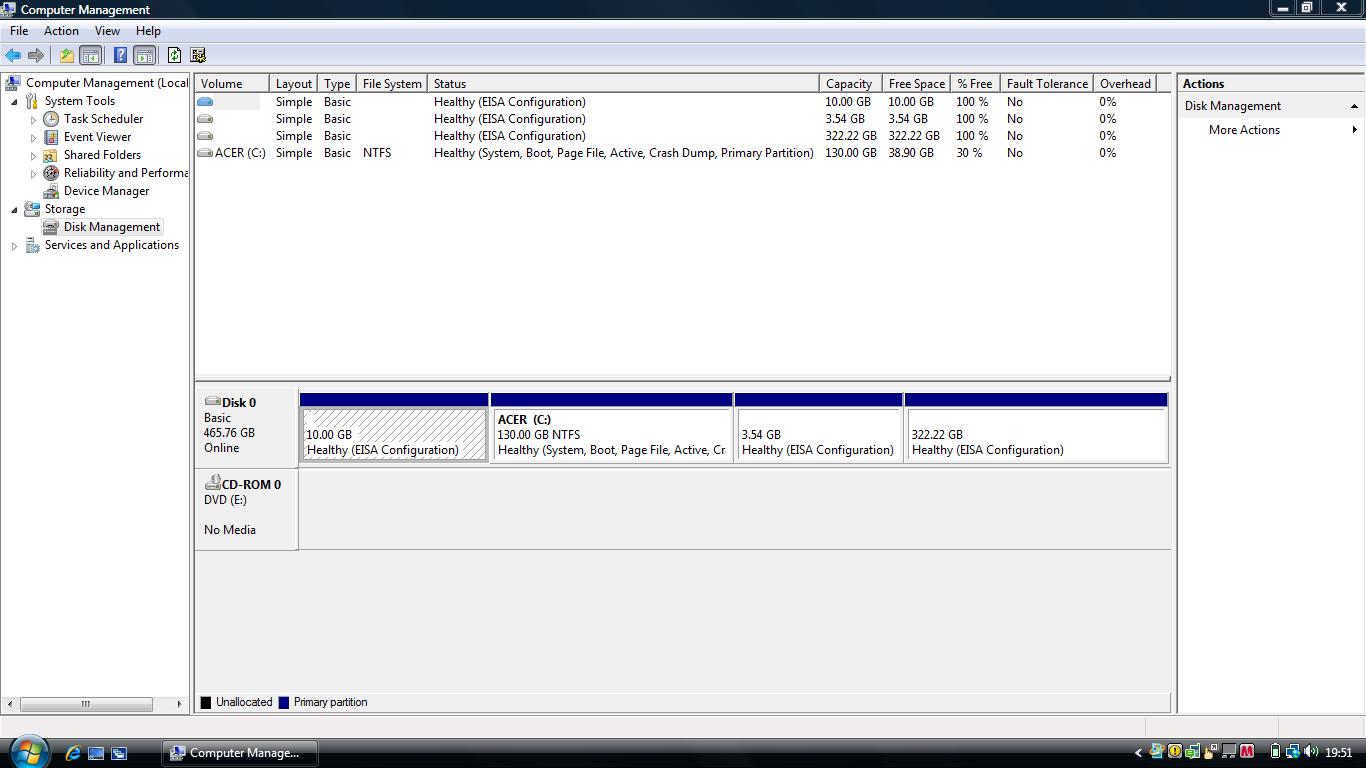This screenshot has width=1366, height=768.
Task: Toggle the Show/Hide Console Tree icon
Action: click(90, 56)
